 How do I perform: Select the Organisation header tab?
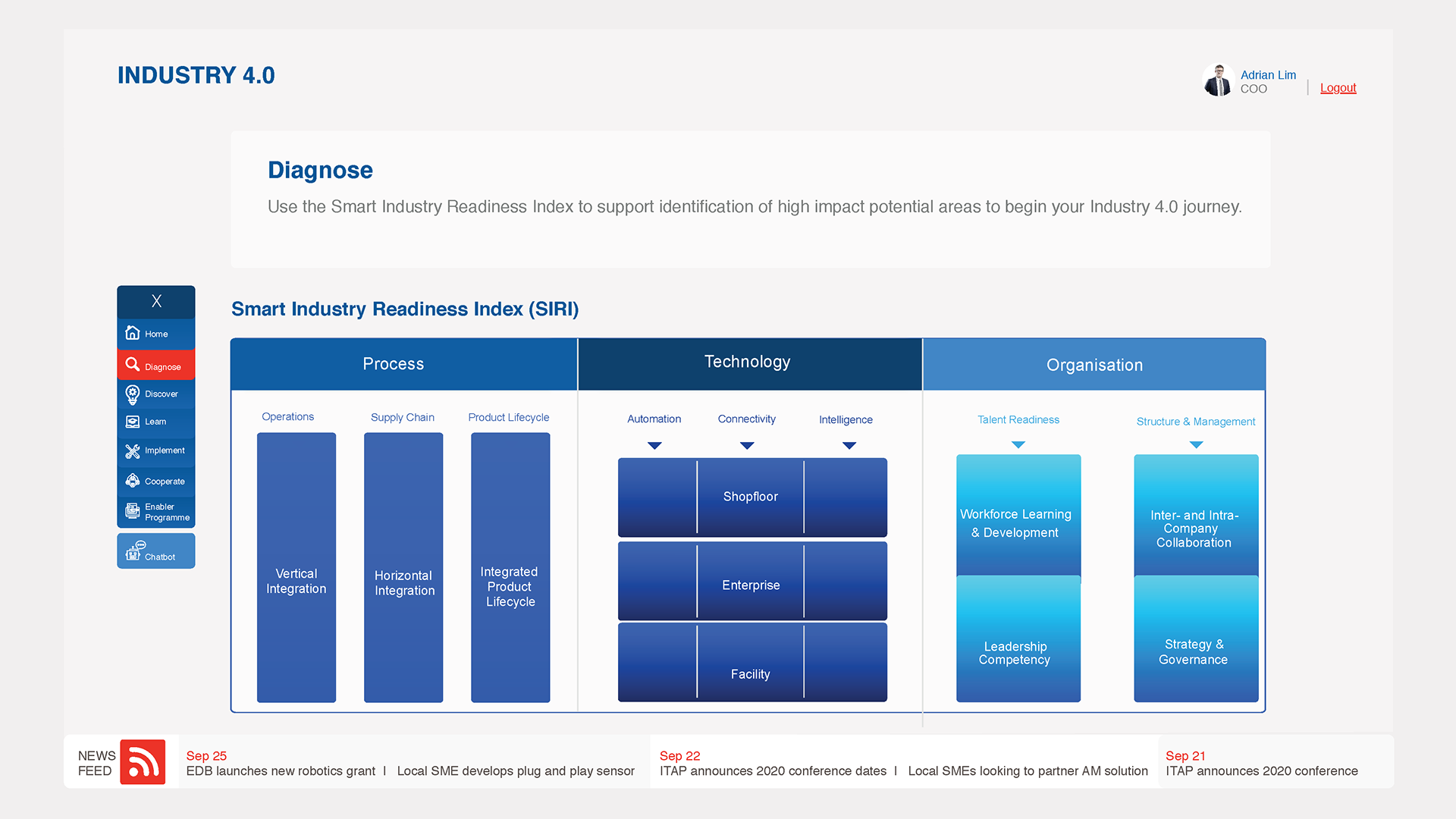1094,365
